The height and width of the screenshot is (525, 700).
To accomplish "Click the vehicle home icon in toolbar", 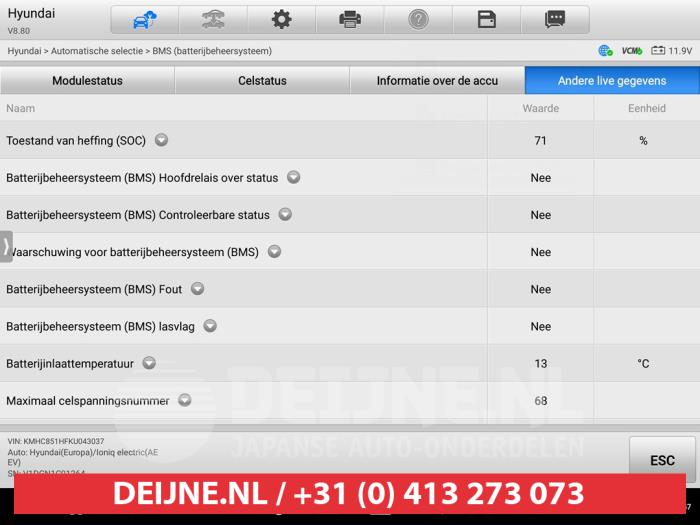I will pos(144,19).
